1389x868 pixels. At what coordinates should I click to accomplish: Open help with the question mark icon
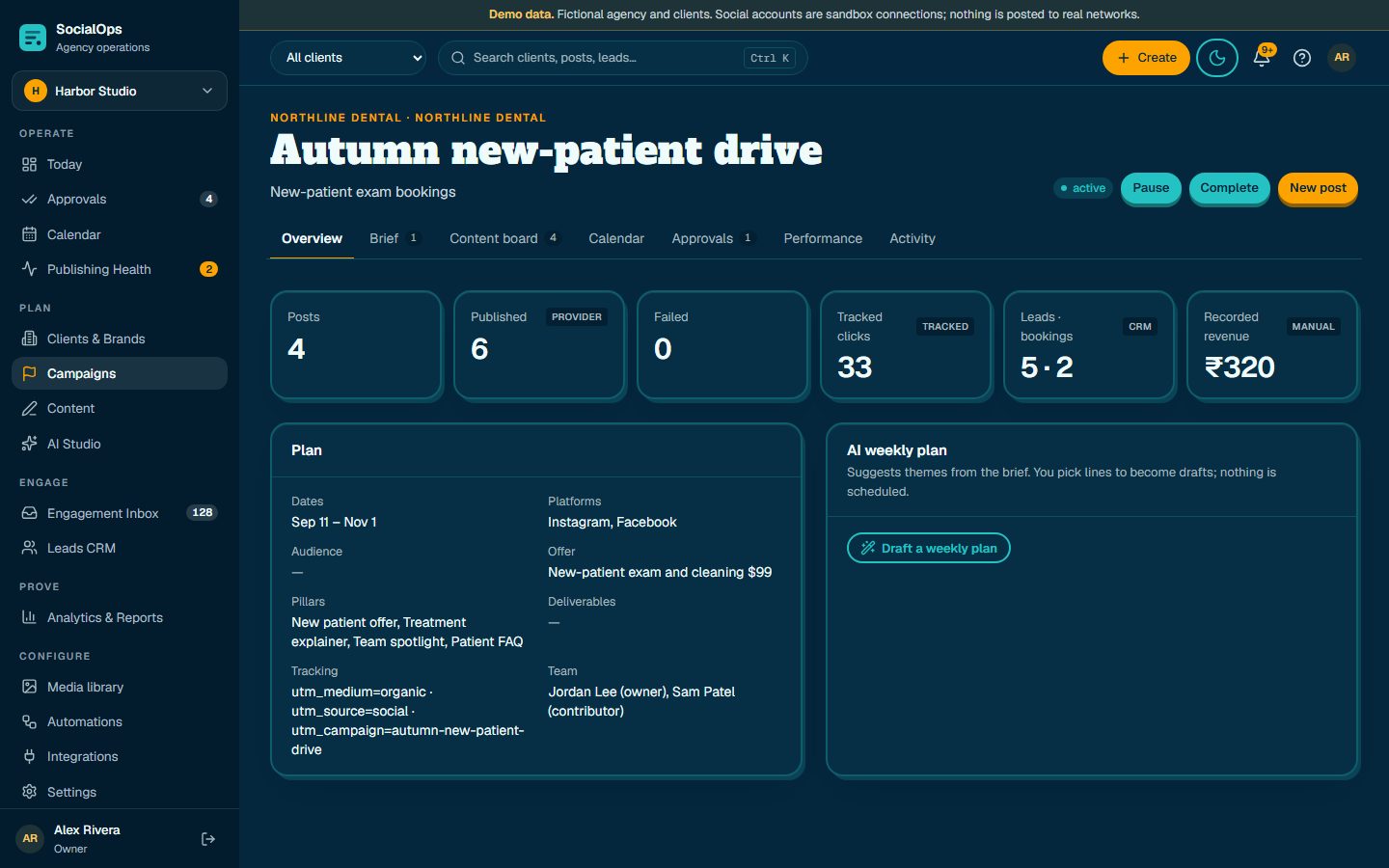pos(1302,58)
